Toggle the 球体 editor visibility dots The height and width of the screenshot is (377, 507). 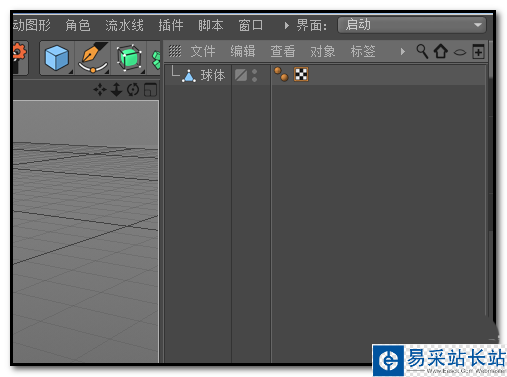click(254, 75)
